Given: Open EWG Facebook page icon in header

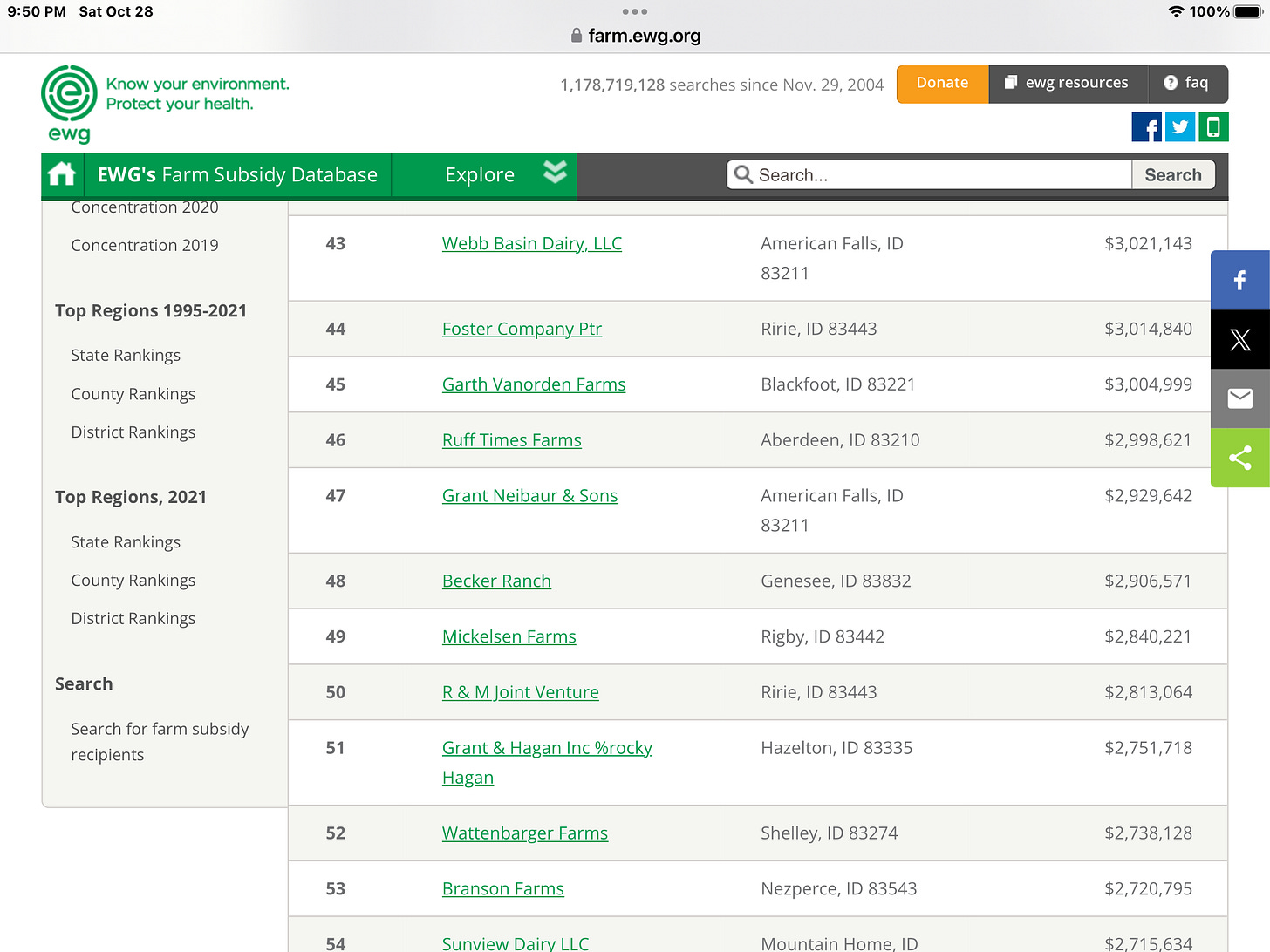Looking at the screenshot, I should click(x=1146, y=127).
